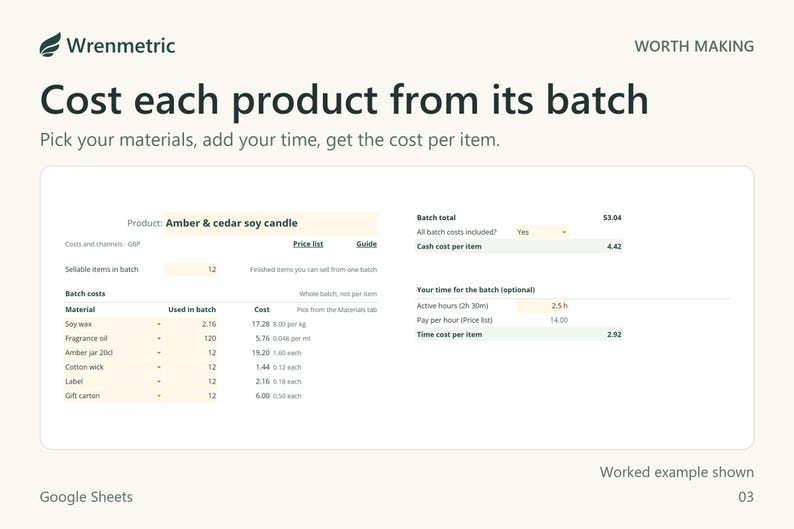Open the All batch costs included Yes dropdown
This screenshot has width=794, height=529.
pyautogui.click(x=542, y=232)
